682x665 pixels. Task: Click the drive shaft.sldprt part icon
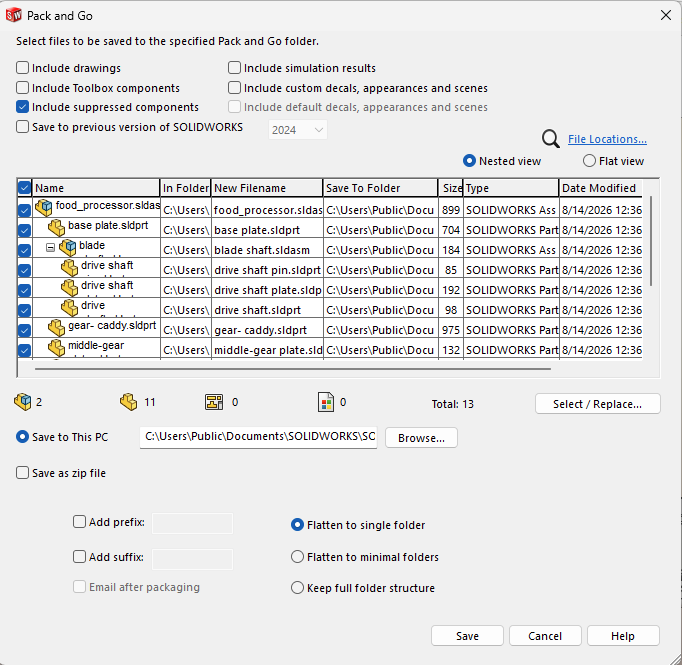pyautogui.click(x=69, y=307)
